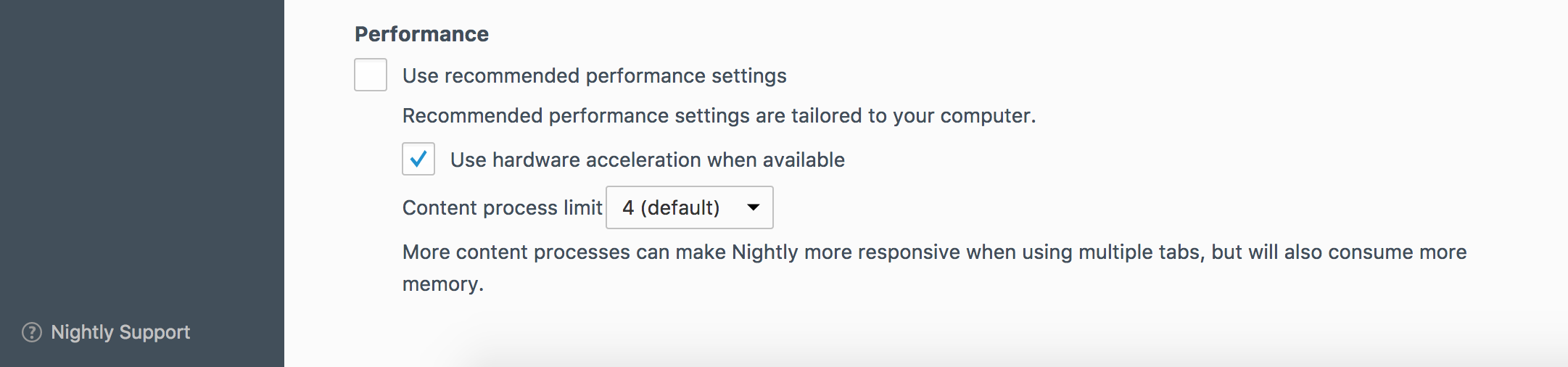Click the Performance section heading
Image resolution: width=1568 pixels, height=367 pixels.
click(421, 34)
